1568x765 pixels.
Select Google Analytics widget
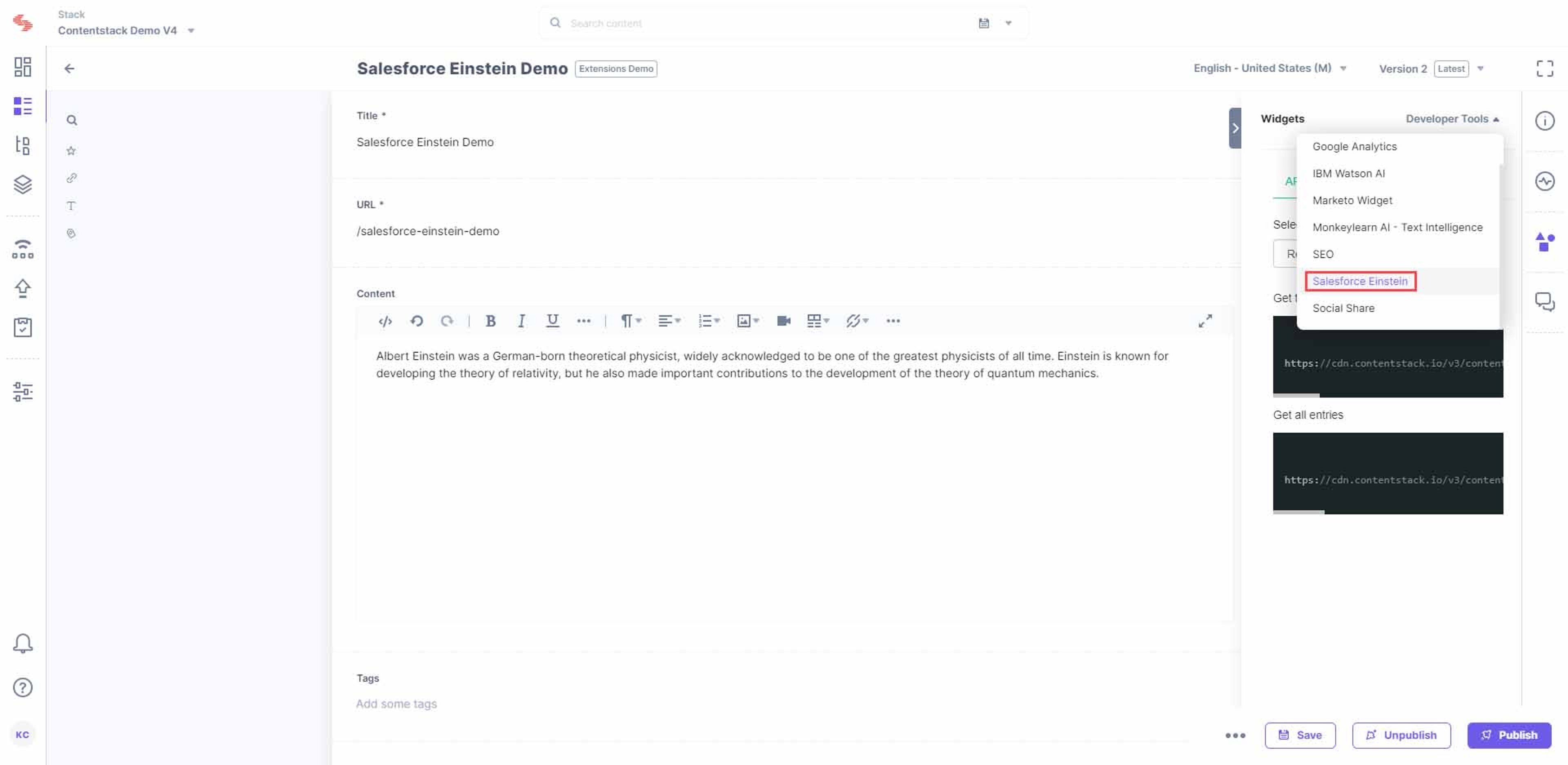coord(1354,147)
